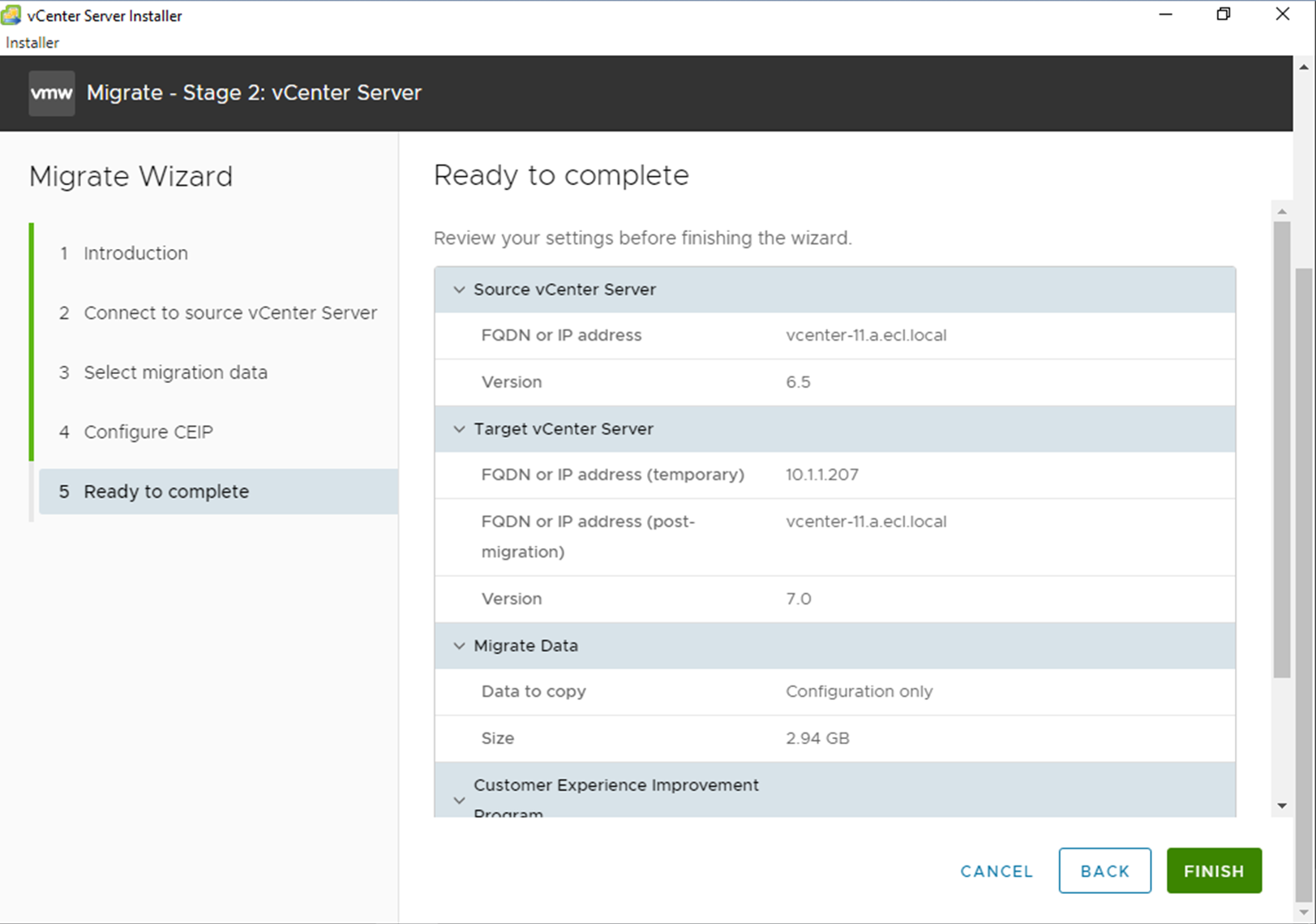
Task: Collapse the Source vCenter Server section
Action: click(x=459, y=290)
